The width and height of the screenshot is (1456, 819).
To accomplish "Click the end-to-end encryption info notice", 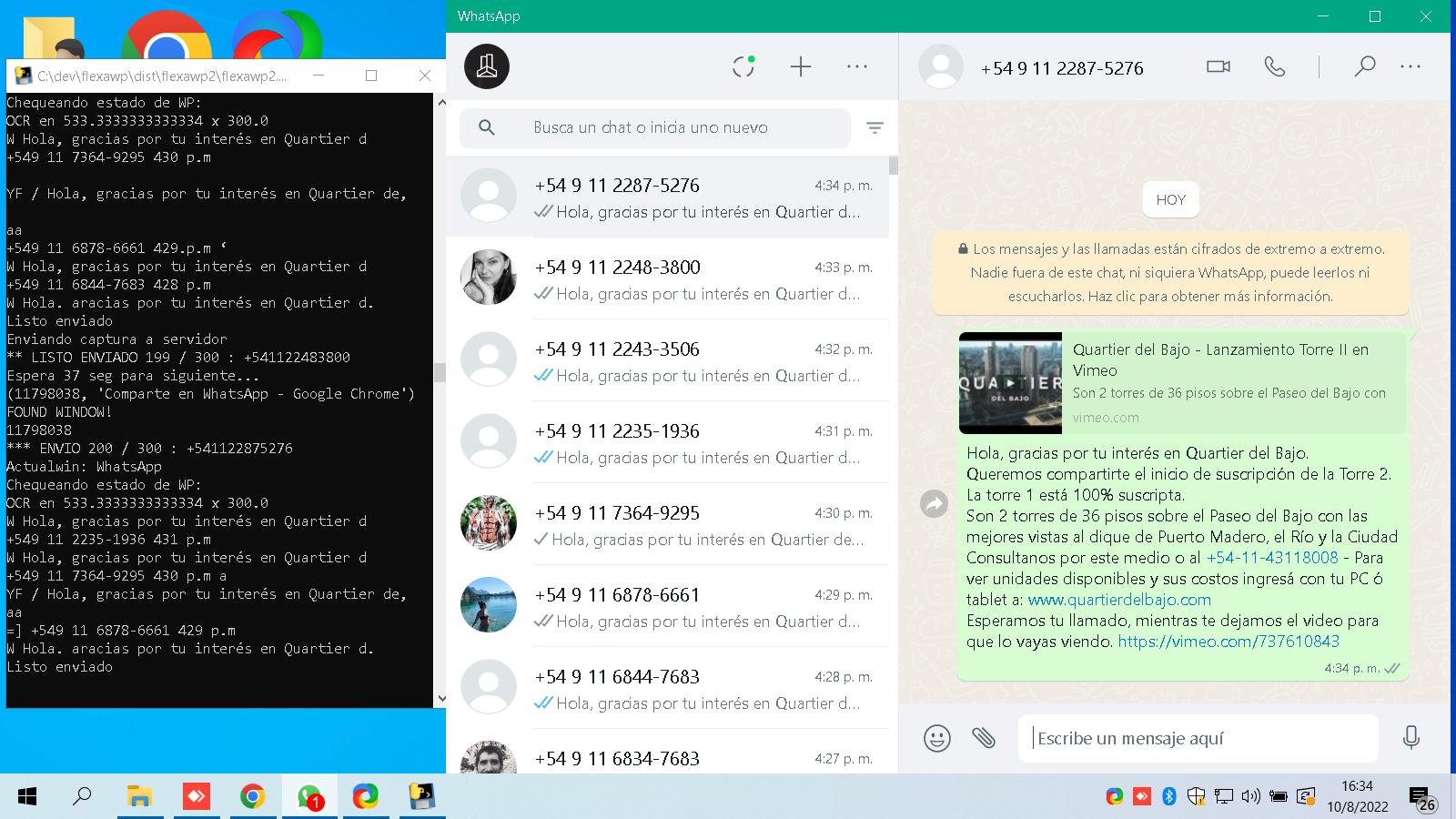I will pos(1170,272).
